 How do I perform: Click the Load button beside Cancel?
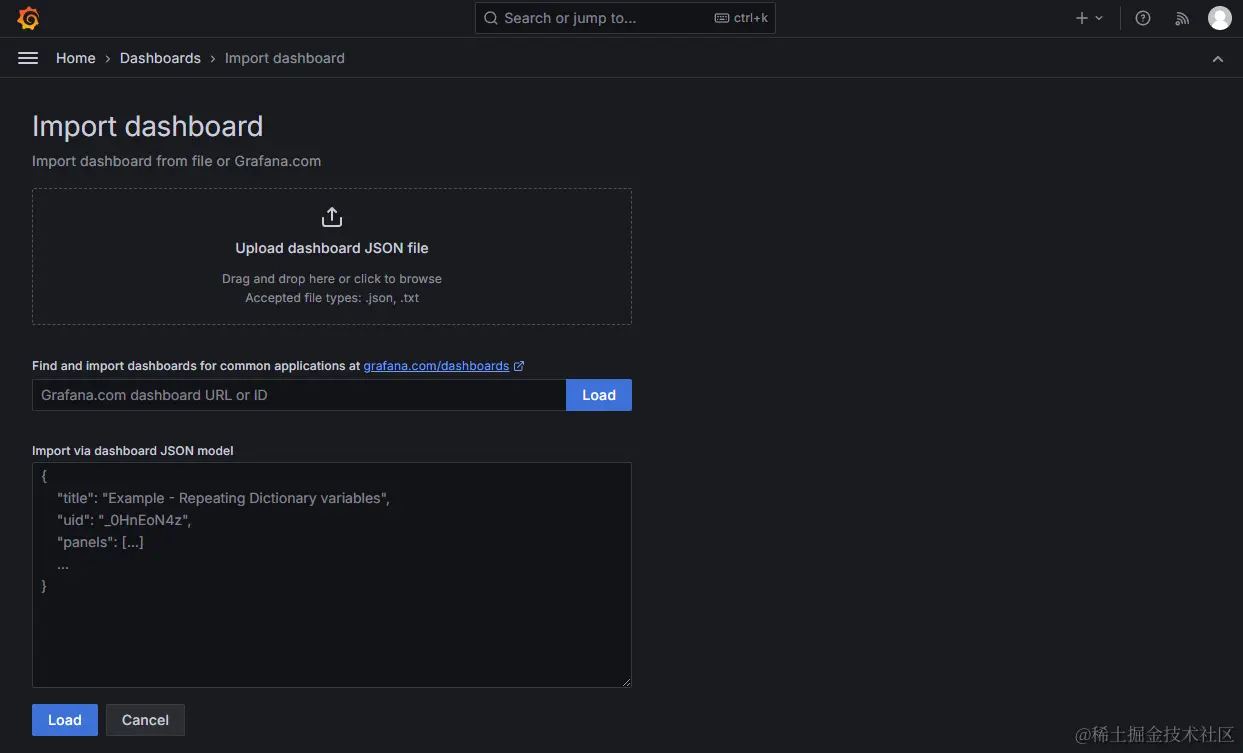coord(65,720)
